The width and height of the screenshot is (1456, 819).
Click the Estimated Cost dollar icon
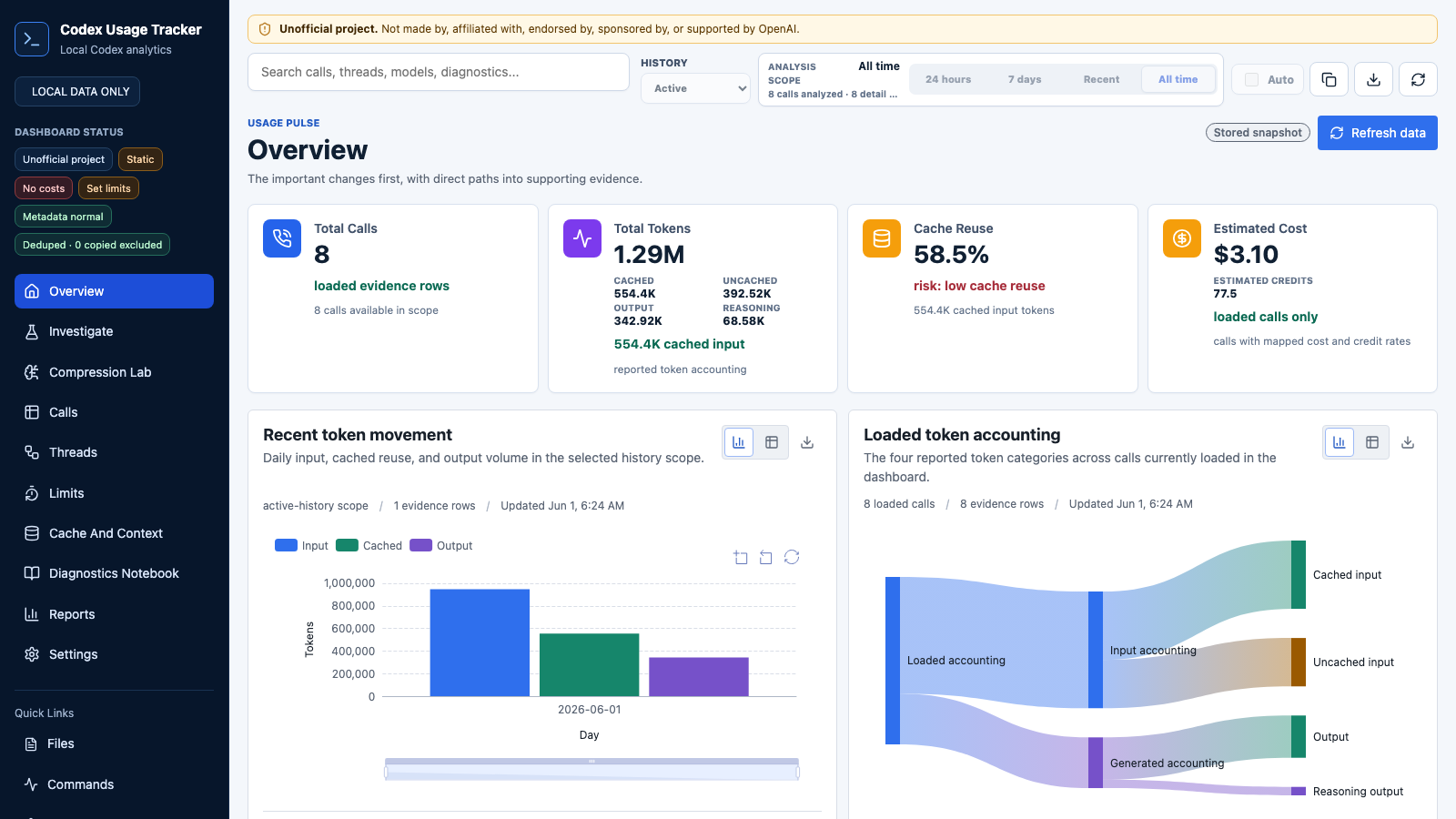1182,238
